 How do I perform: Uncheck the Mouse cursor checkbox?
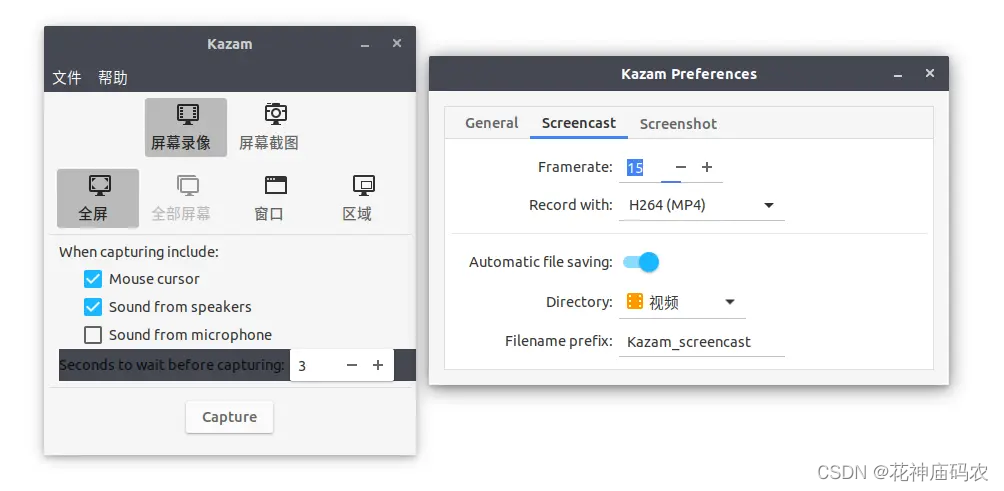pos(93,279)
